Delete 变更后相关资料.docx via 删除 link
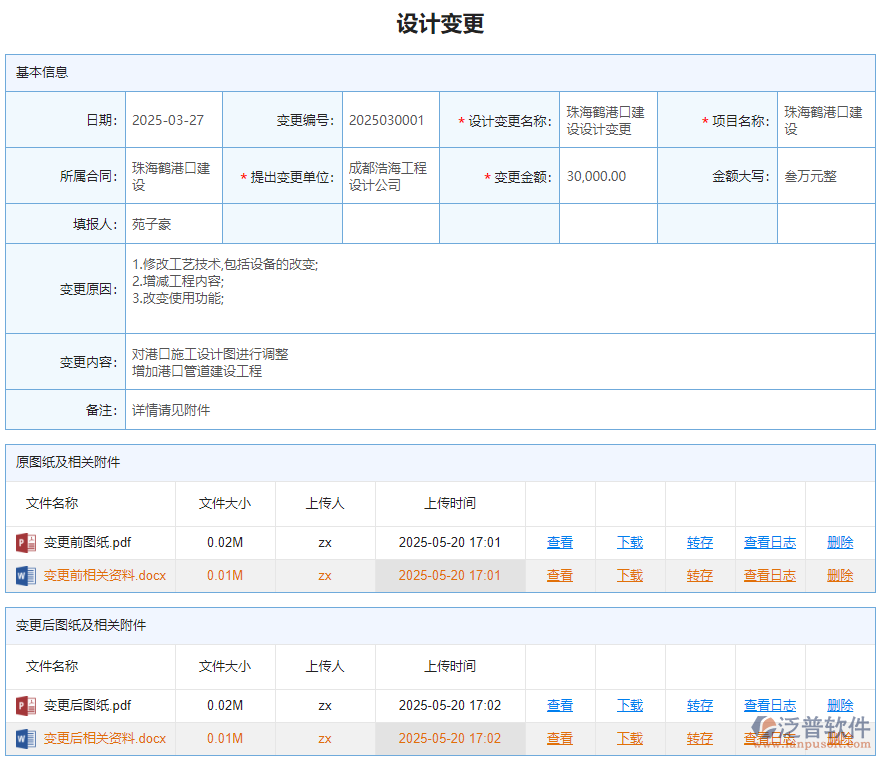 pyautogui.click(x=839, y=738)
